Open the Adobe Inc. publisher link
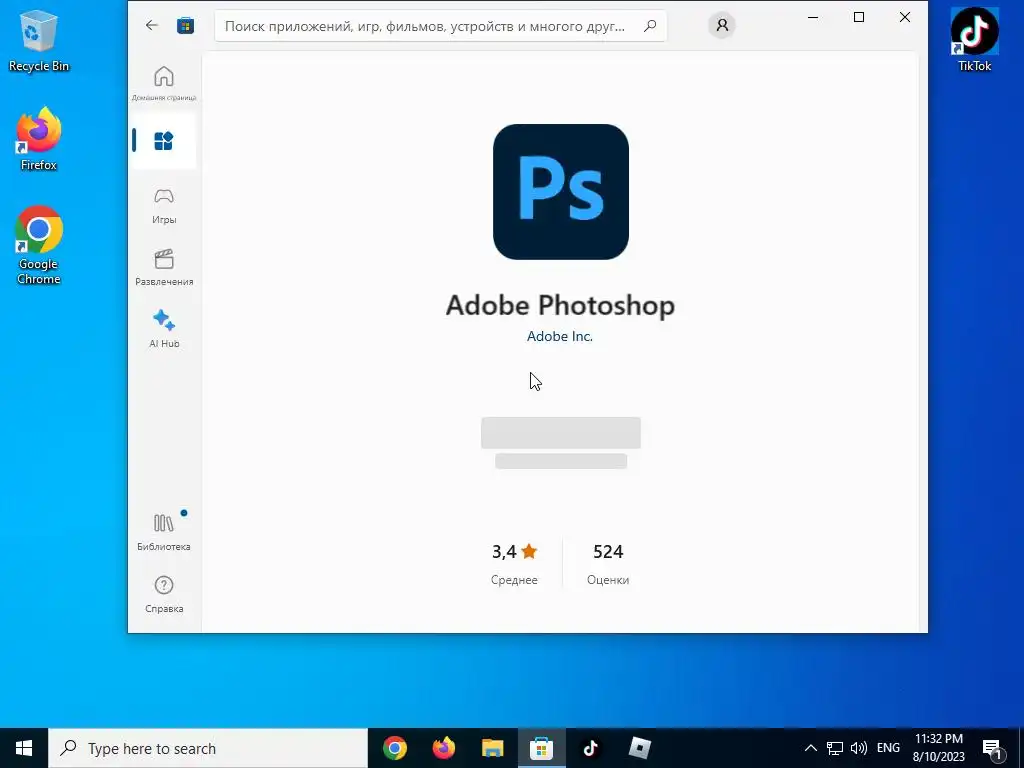 (x=560, y=336)
